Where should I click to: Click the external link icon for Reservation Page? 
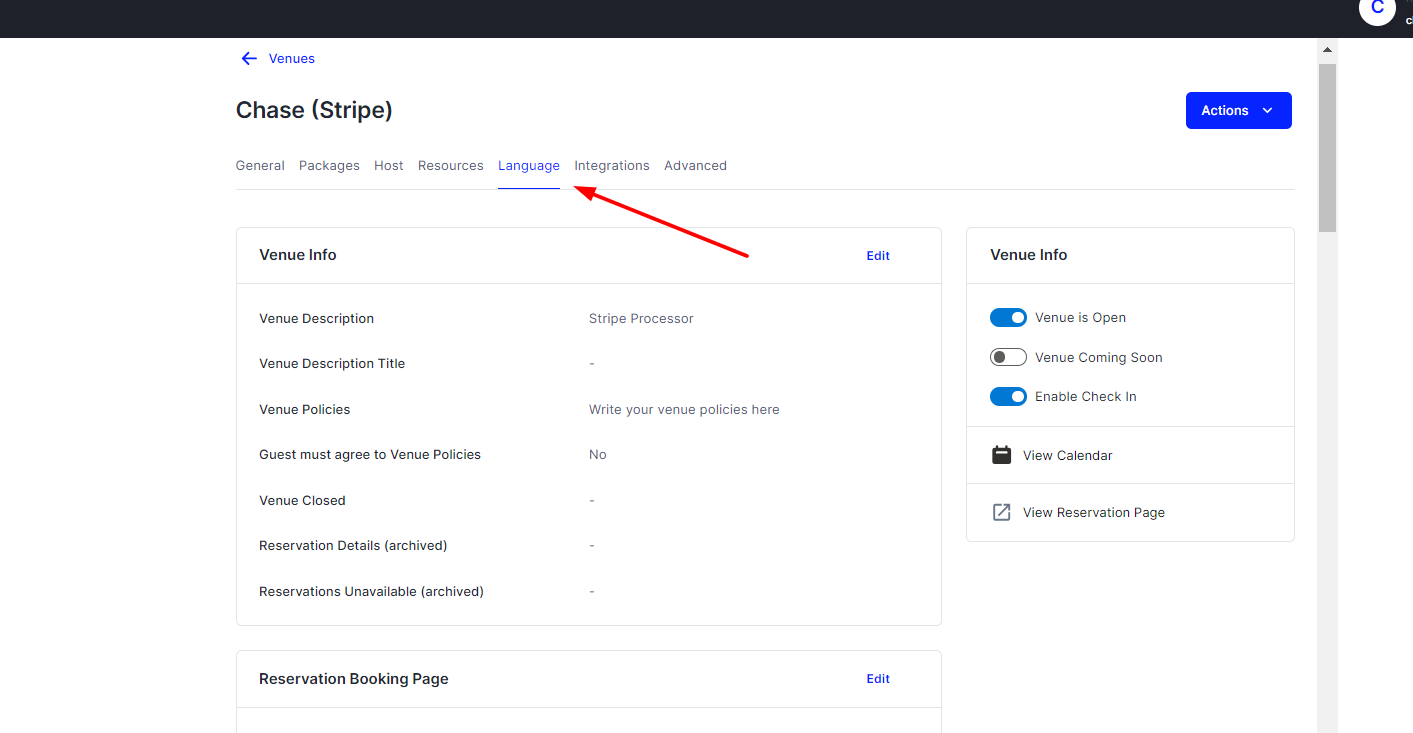[1001, 512]
